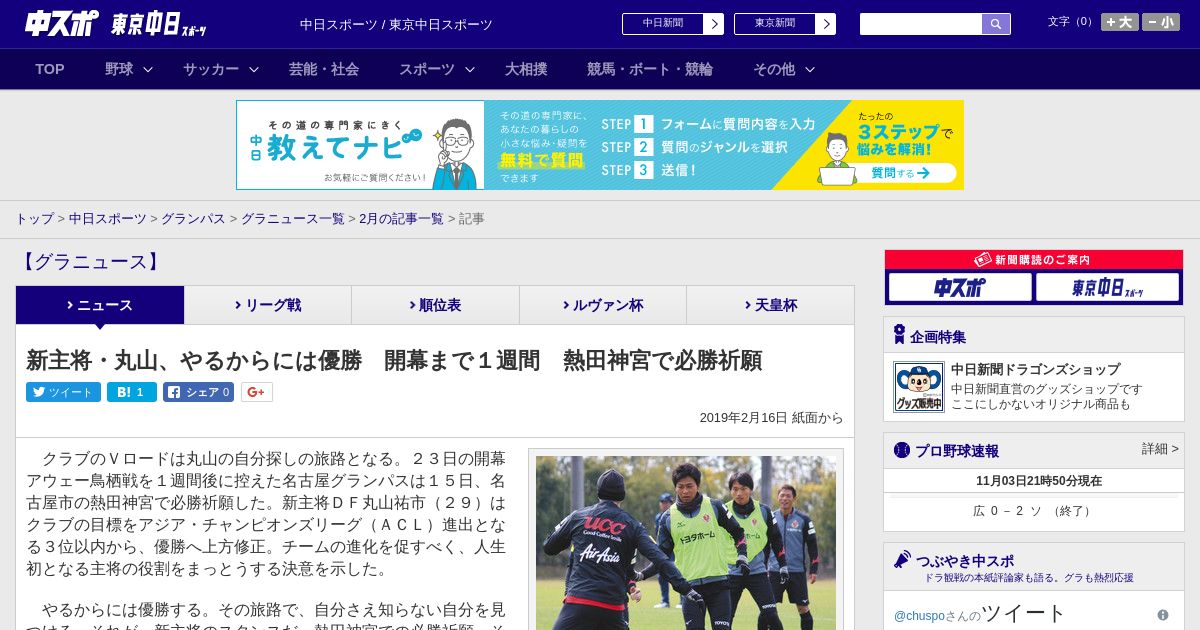This screenshot has width=1200, height=630.
Task: Click 中日スポーツ breadcrumb link
Action: [108, 219]
